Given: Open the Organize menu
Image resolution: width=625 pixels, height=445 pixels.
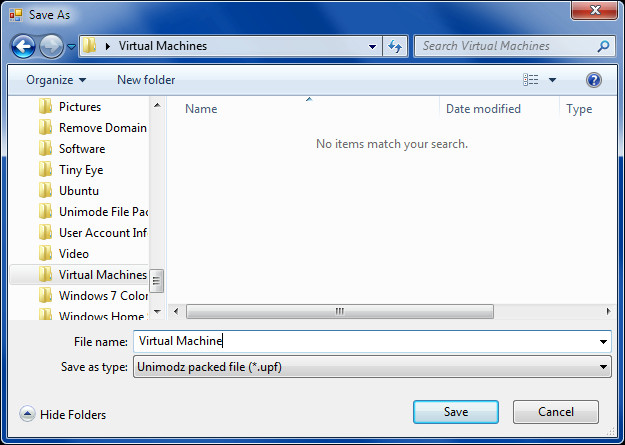Looking at the screenshot, I should 56,80.
